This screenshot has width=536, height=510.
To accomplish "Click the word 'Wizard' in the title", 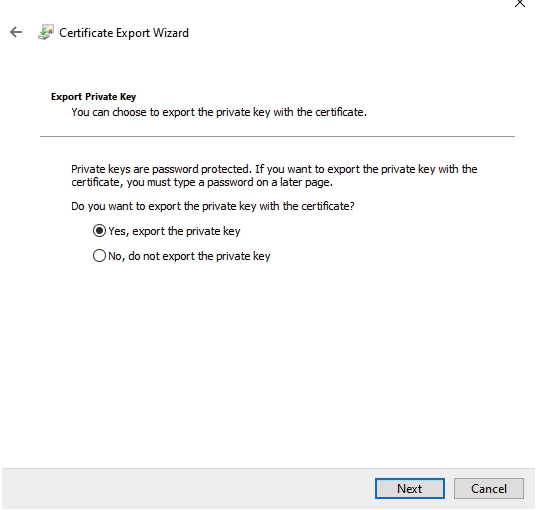I will pyautogui.click(x=171, y=33).
